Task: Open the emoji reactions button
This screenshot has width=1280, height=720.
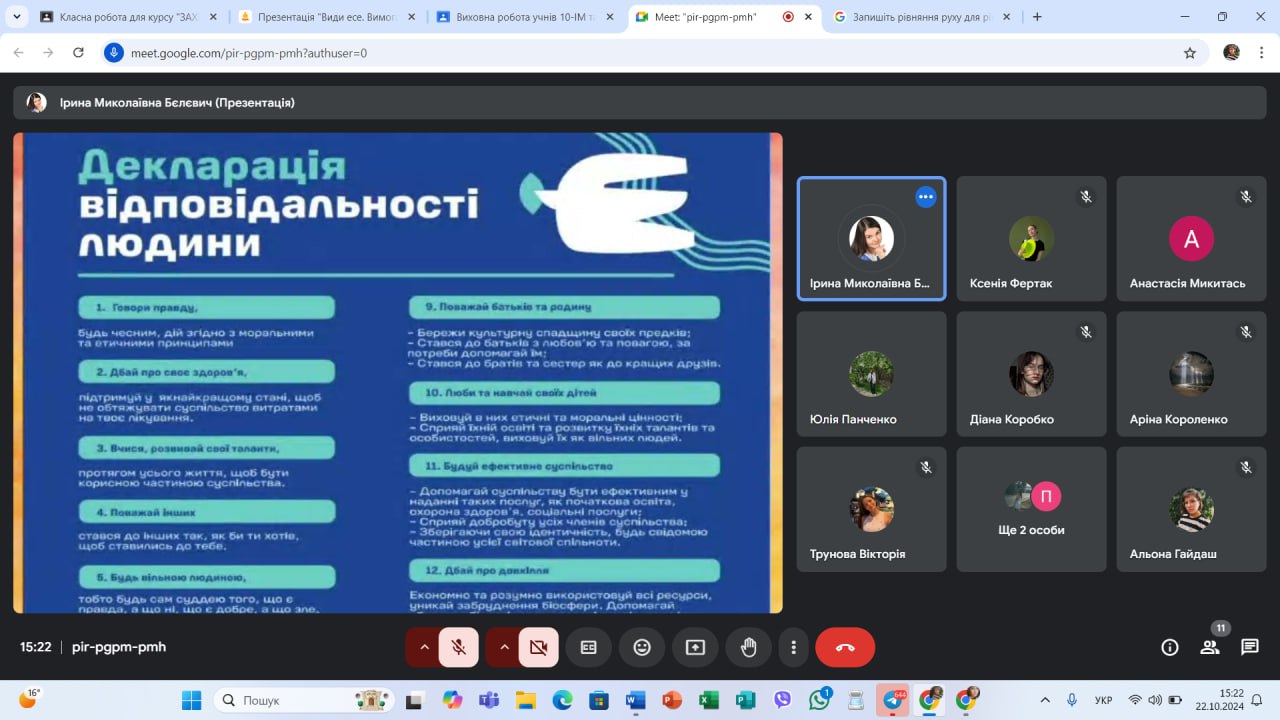Action: coord(642,647)
